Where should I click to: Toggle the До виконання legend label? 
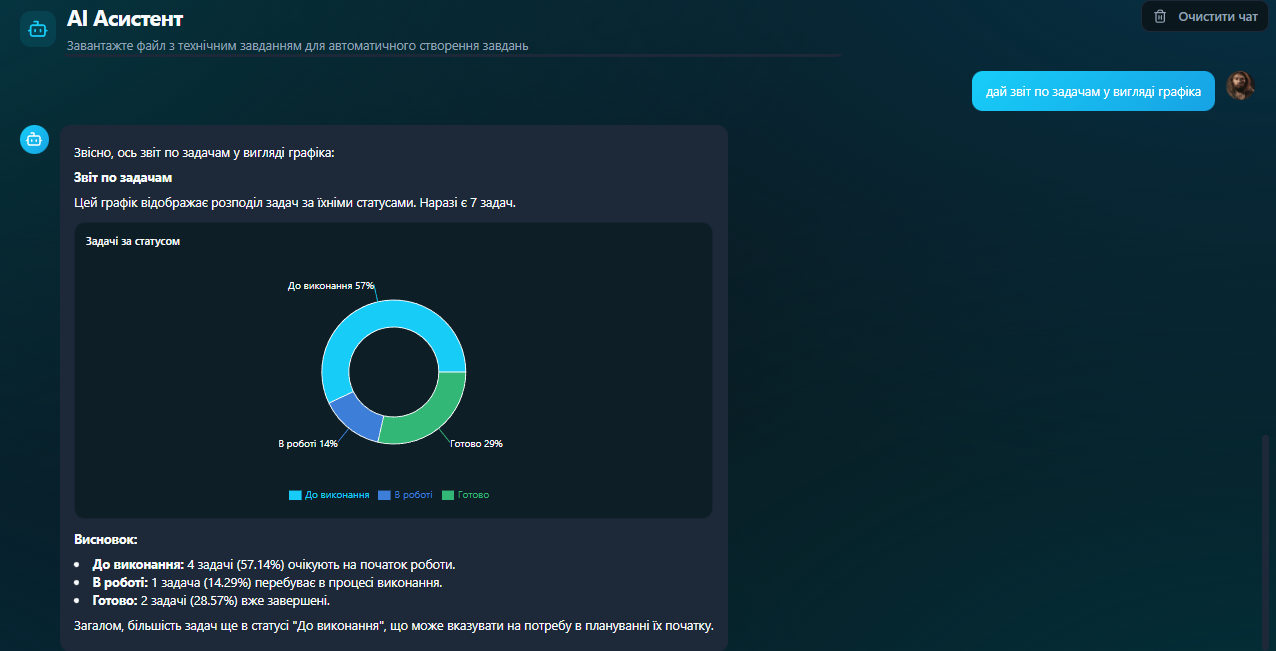click(337, 495)
